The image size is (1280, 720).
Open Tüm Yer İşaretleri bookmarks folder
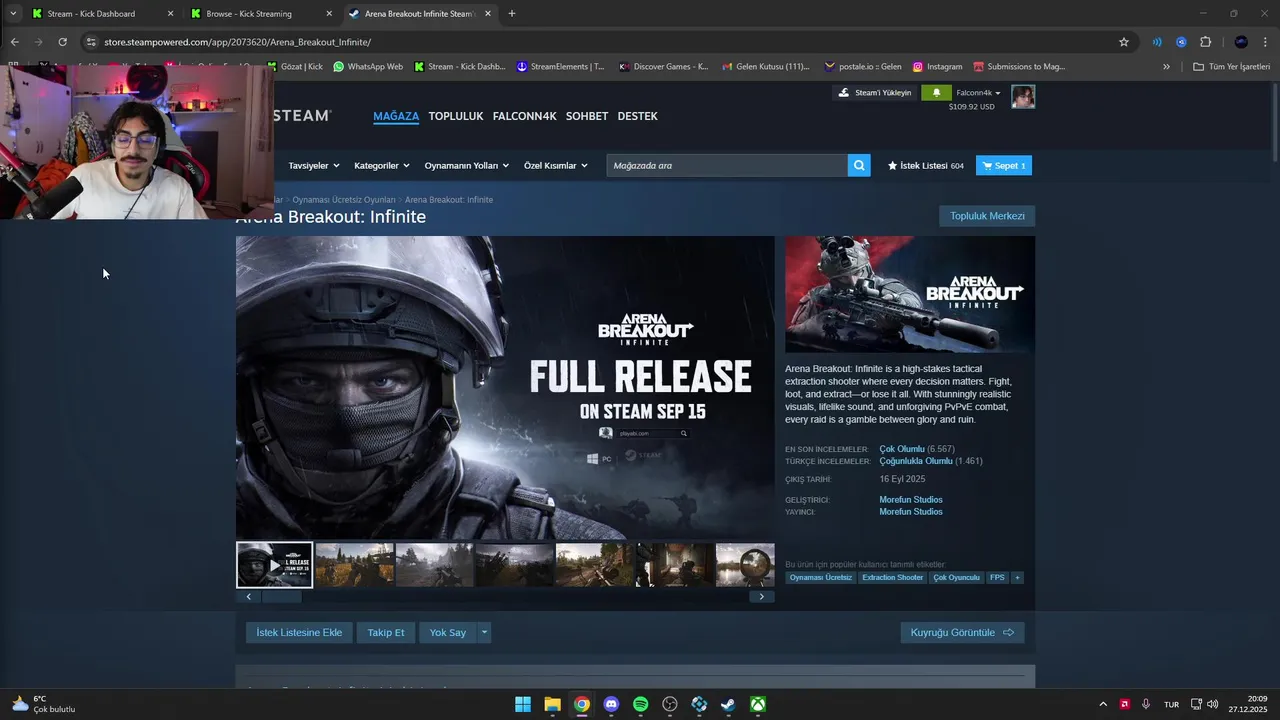tap(1231, 67)
